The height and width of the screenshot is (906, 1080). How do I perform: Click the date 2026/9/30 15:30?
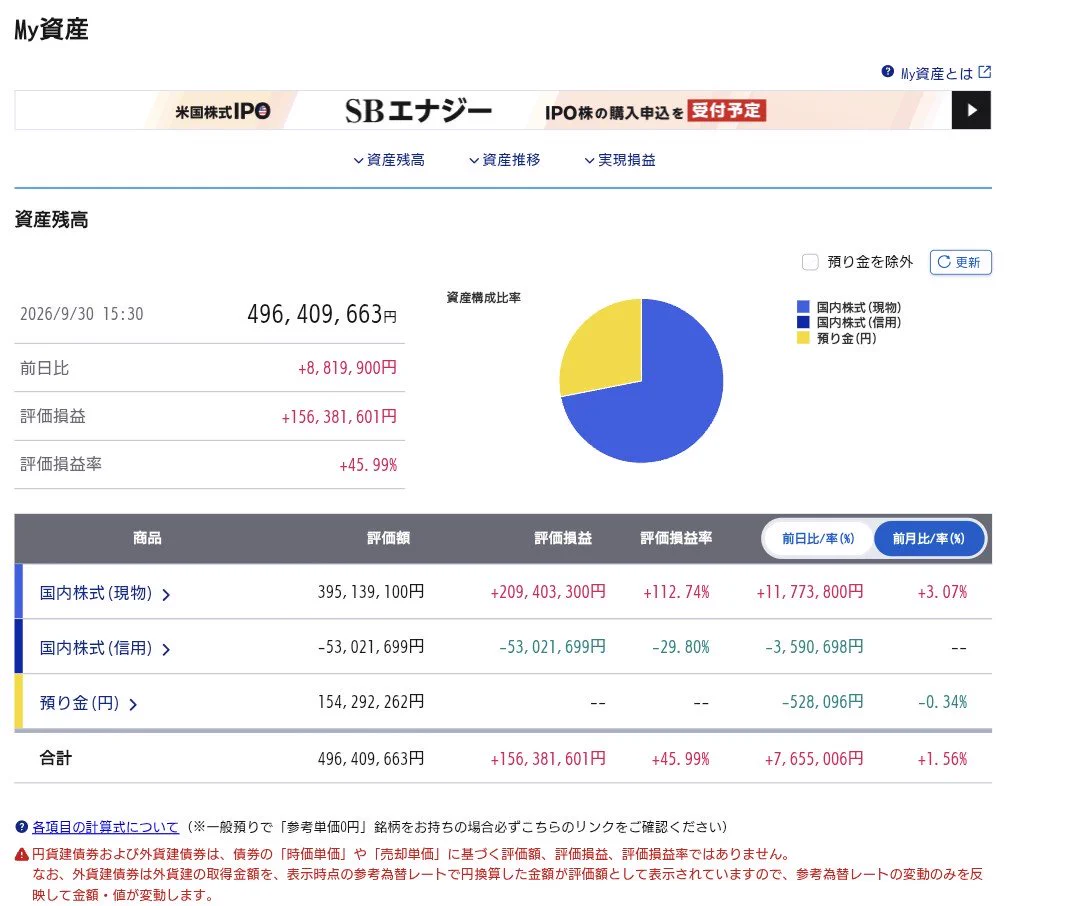point(81,314)
